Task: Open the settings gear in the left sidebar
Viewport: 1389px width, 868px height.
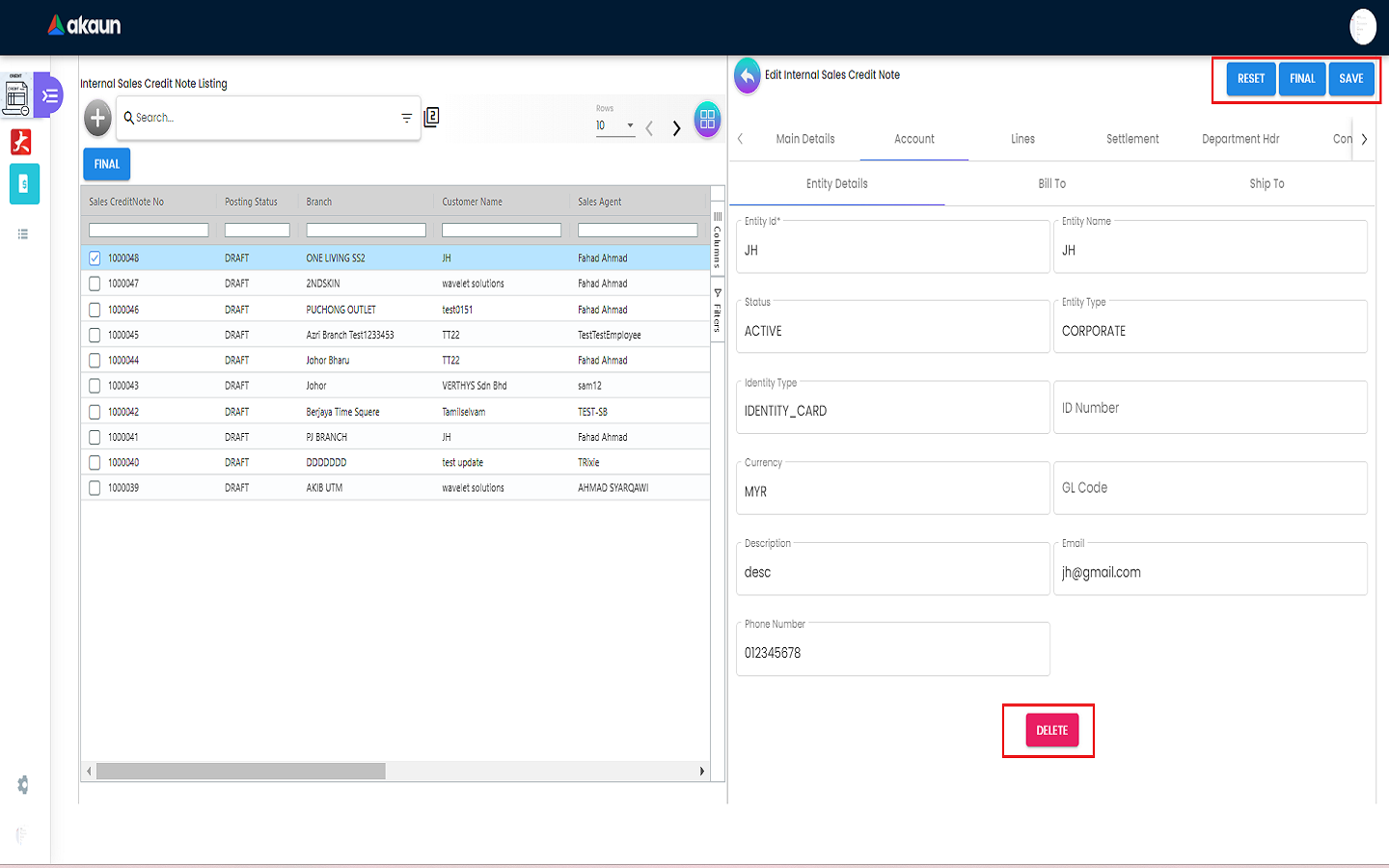Action: (x=23, y=785)
